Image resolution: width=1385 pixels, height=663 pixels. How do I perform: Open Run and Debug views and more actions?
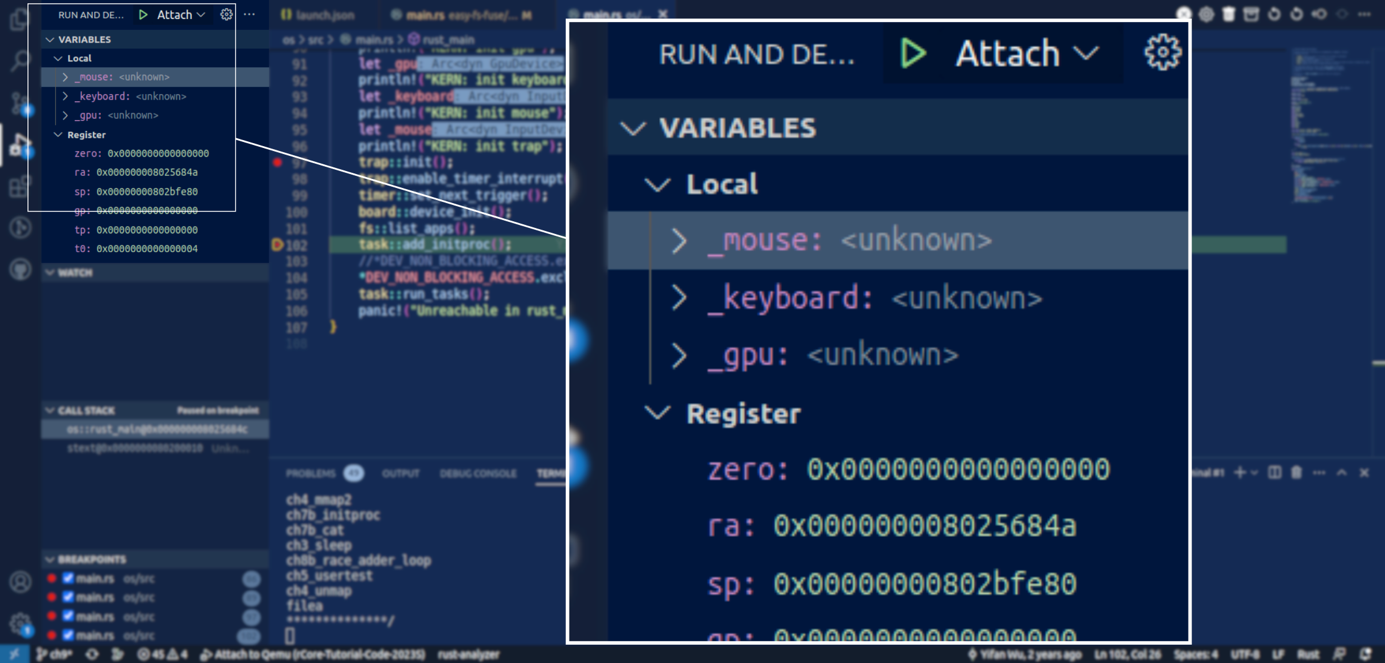point(249,15)
